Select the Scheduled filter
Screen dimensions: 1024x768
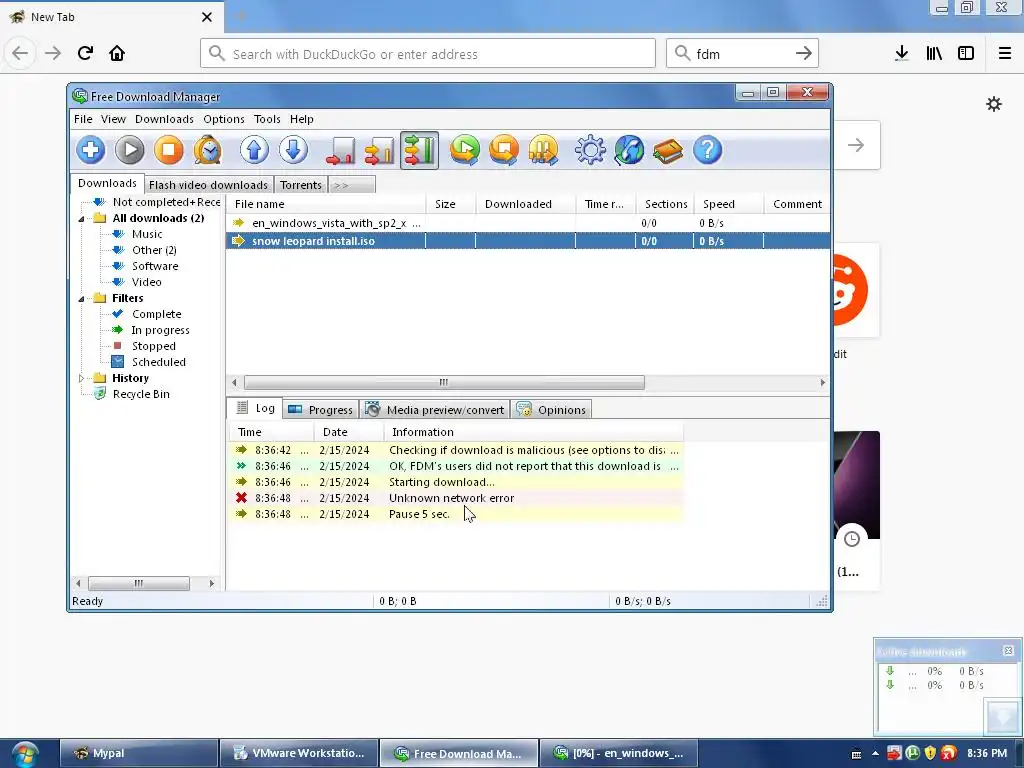[x=158, y=362]
